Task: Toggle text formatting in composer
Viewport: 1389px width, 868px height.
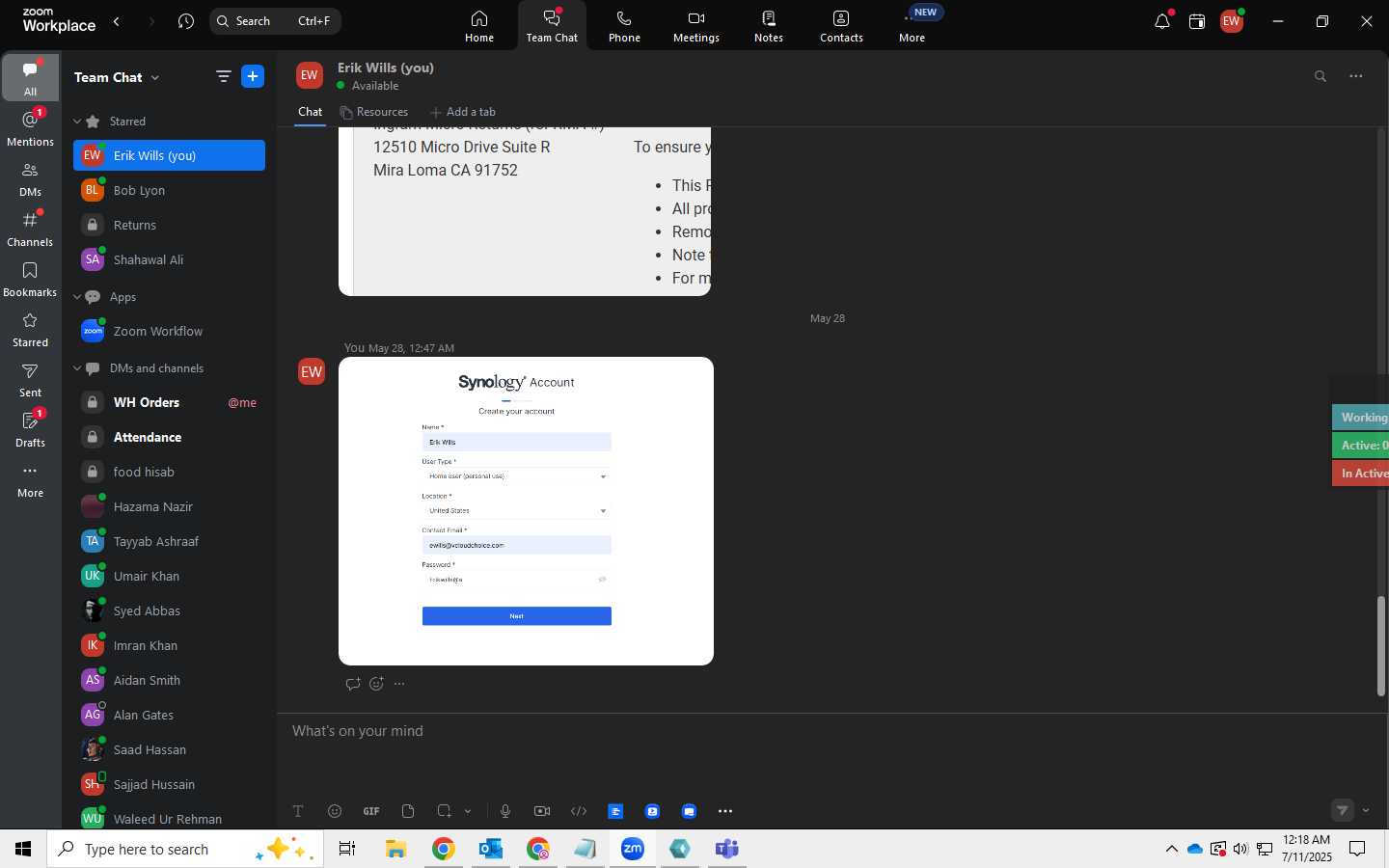Action: pos(298,811)
